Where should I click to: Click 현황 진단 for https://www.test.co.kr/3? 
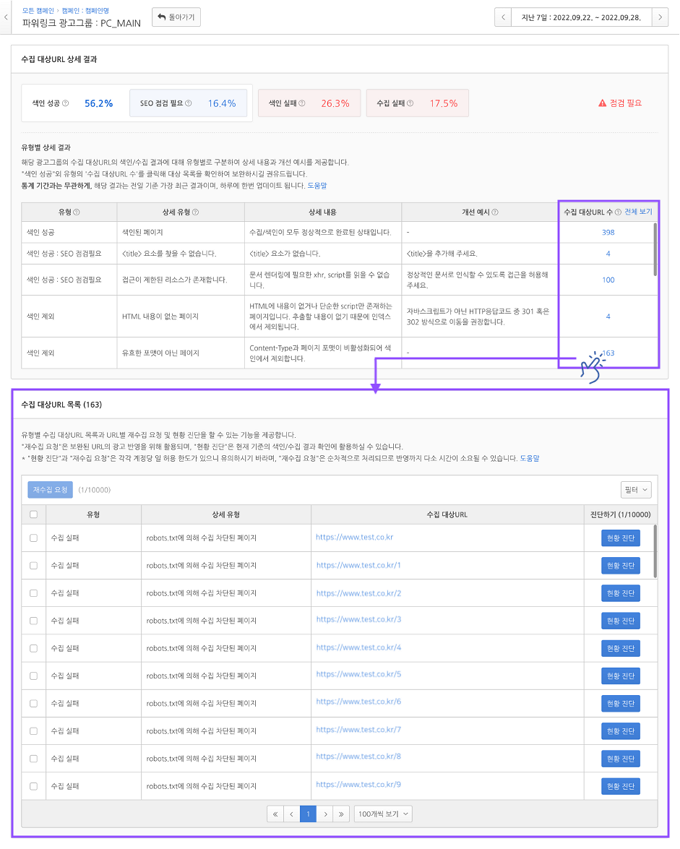[x=620, y=620]
